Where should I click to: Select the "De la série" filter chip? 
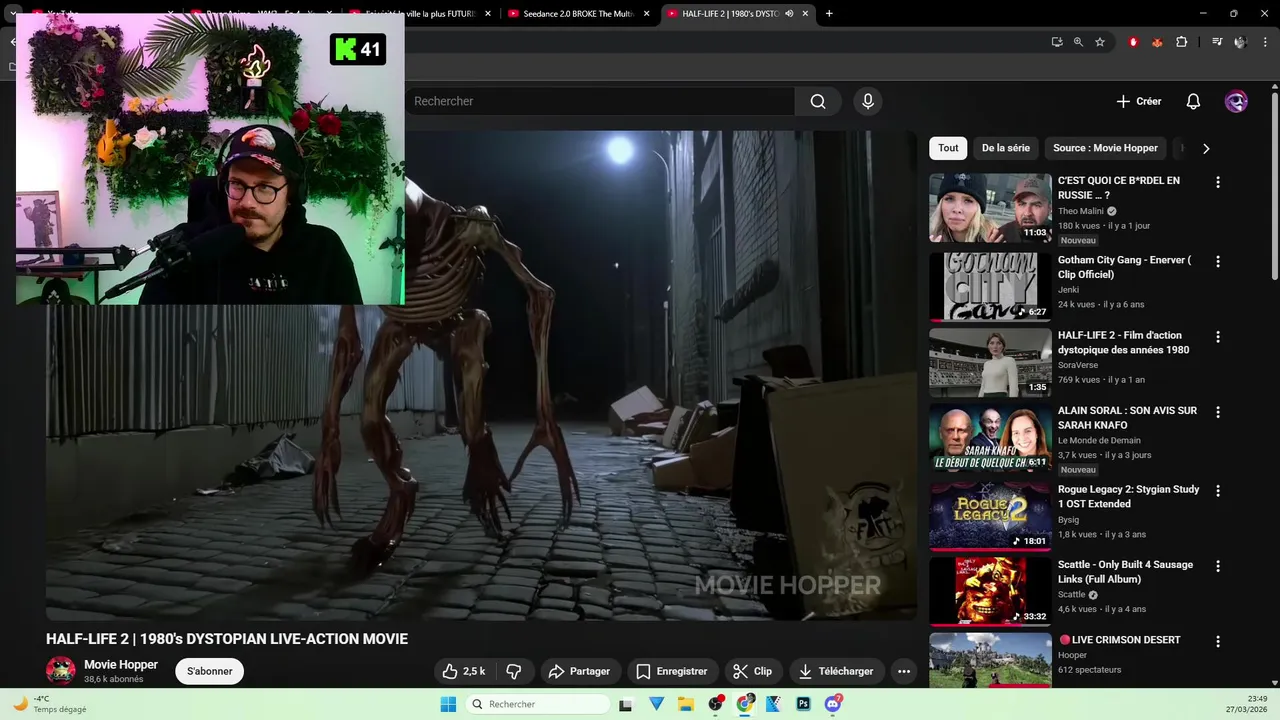tap(1005, 148)
